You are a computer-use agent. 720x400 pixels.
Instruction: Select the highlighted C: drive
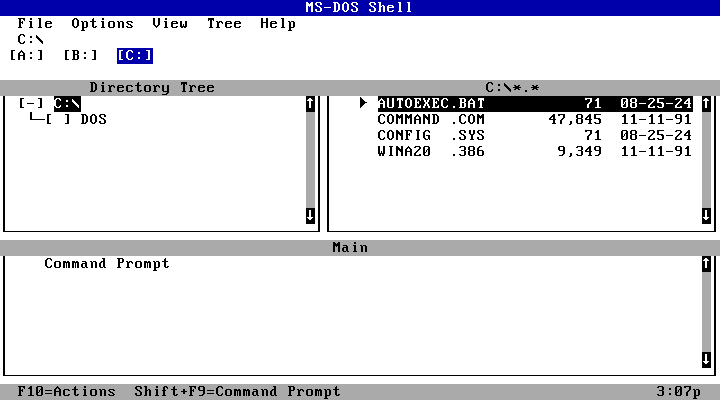click(x=135, y=56)
